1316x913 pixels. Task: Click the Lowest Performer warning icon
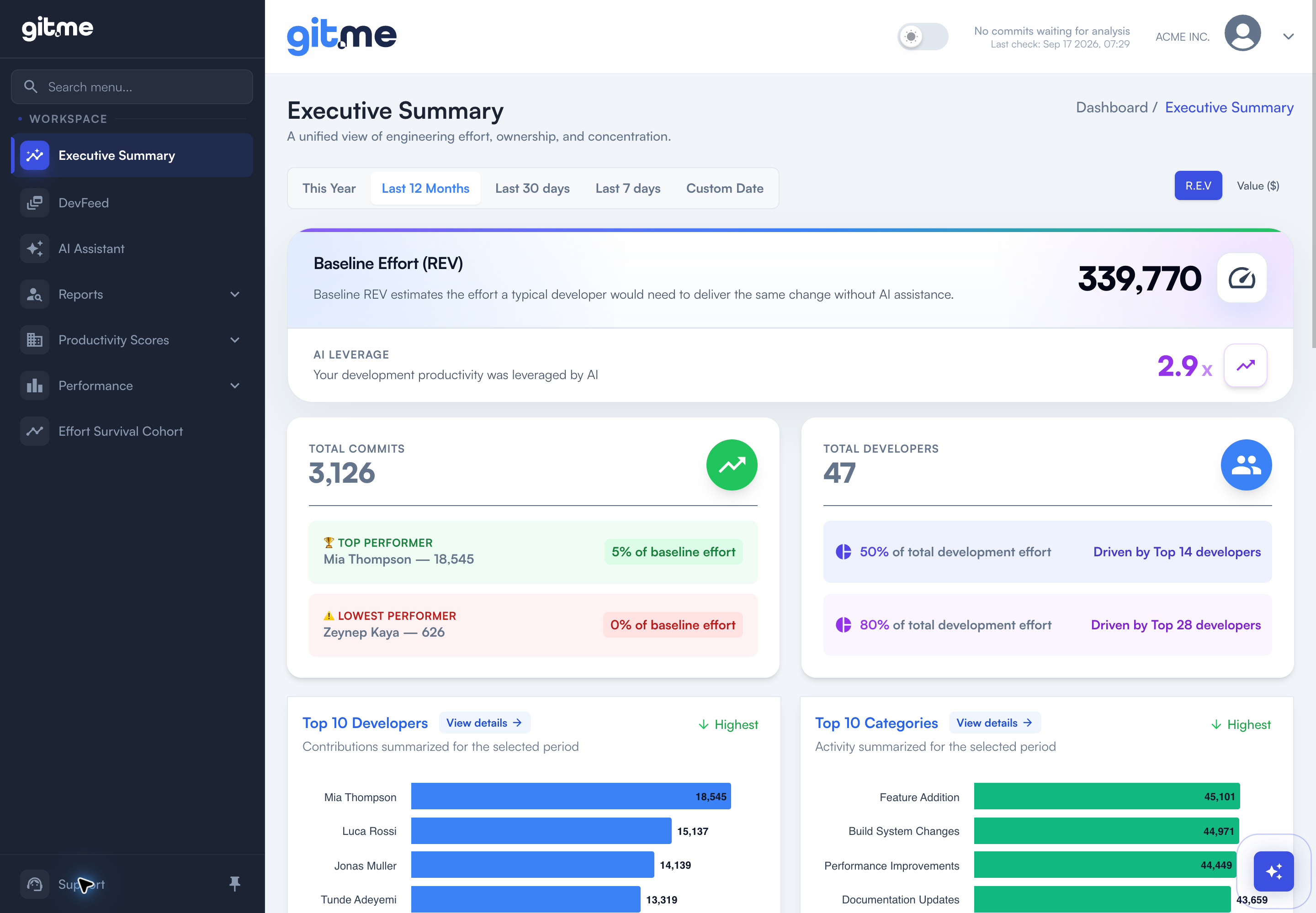[329, 616]
